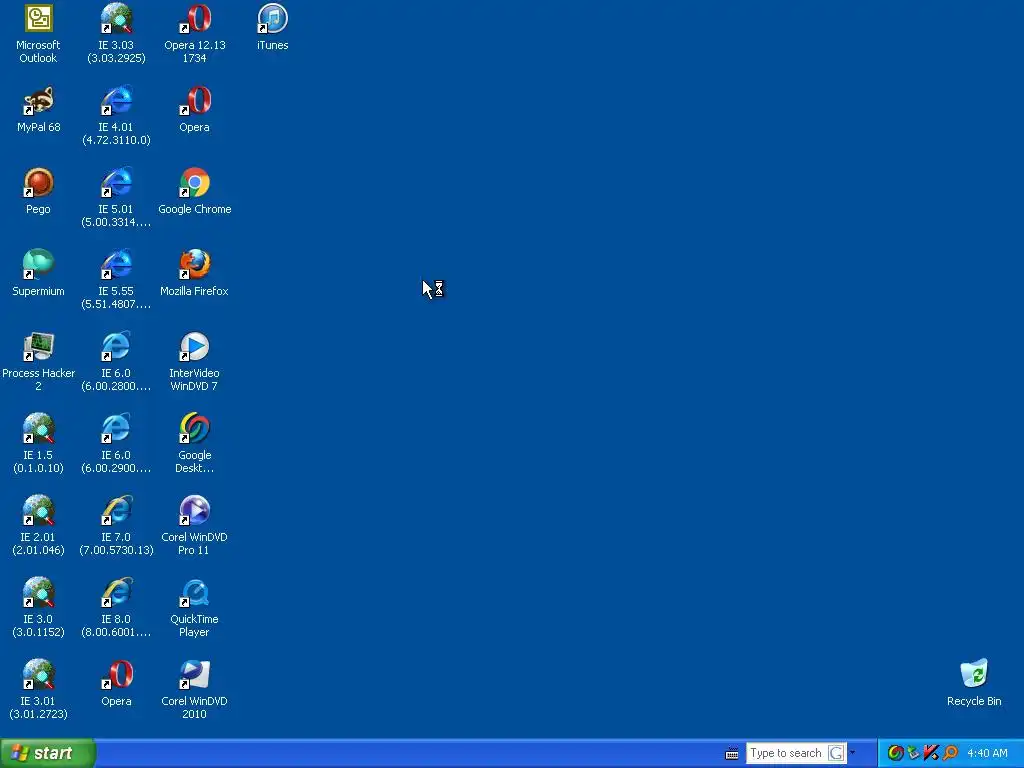This screenshot has width=1024, height=768.
Task: Select the Opera 12.13 1734 icon
Action: pyautogui.click(x=195, y=18)
